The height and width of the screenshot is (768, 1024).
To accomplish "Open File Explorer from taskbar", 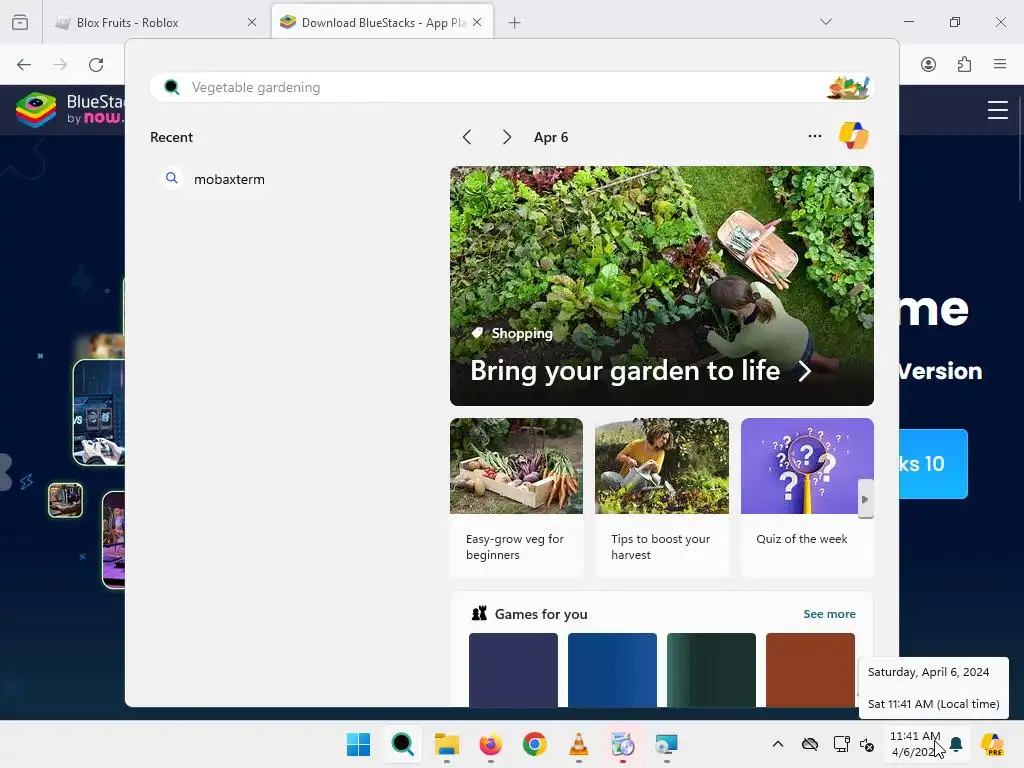I will coord(447,744).
